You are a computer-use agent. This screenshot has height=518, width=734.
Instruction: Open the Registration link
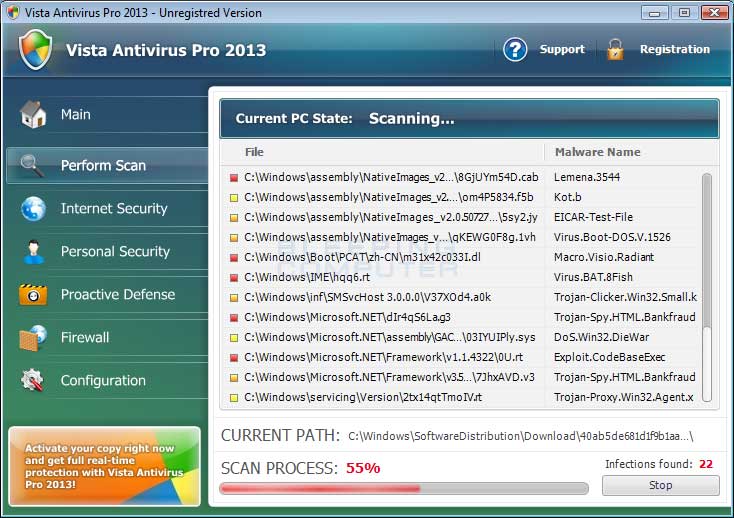click(x=675, y=49)
